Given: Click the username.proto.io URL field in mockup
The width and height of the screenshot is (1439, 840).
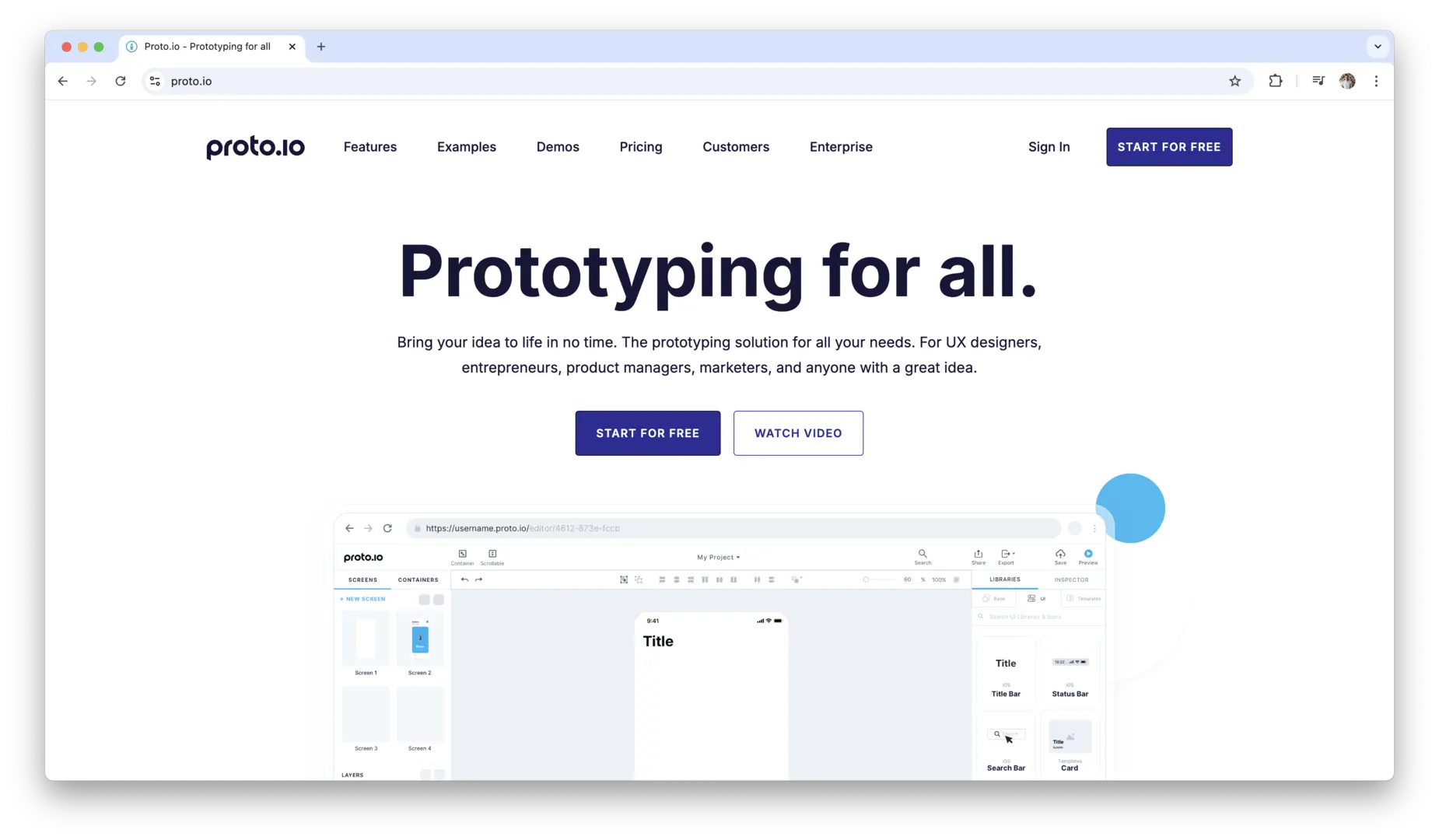Looking at the screenshot, I should point(734,528).
